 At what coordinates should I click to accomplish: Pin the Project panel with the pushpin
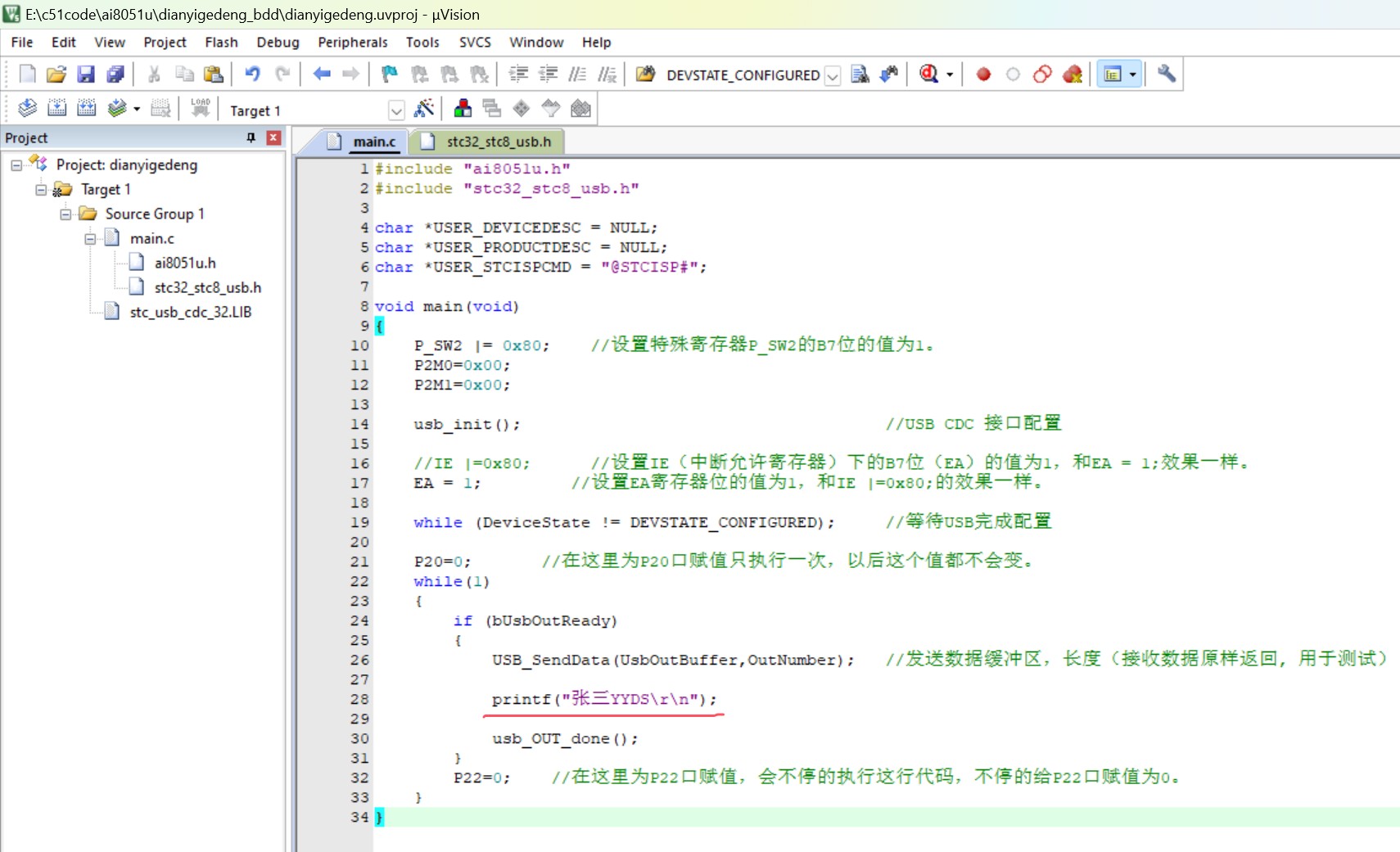tap(251, 137)
